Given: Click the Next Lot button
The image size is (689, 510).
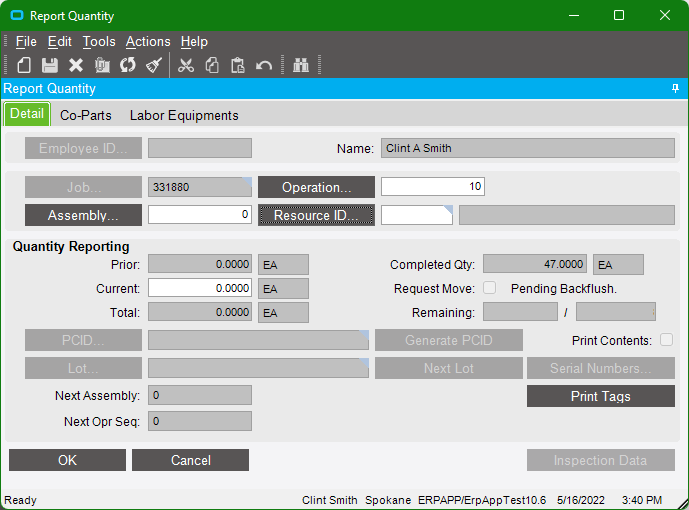Looking at the screenshot, I should coord(449,368).
